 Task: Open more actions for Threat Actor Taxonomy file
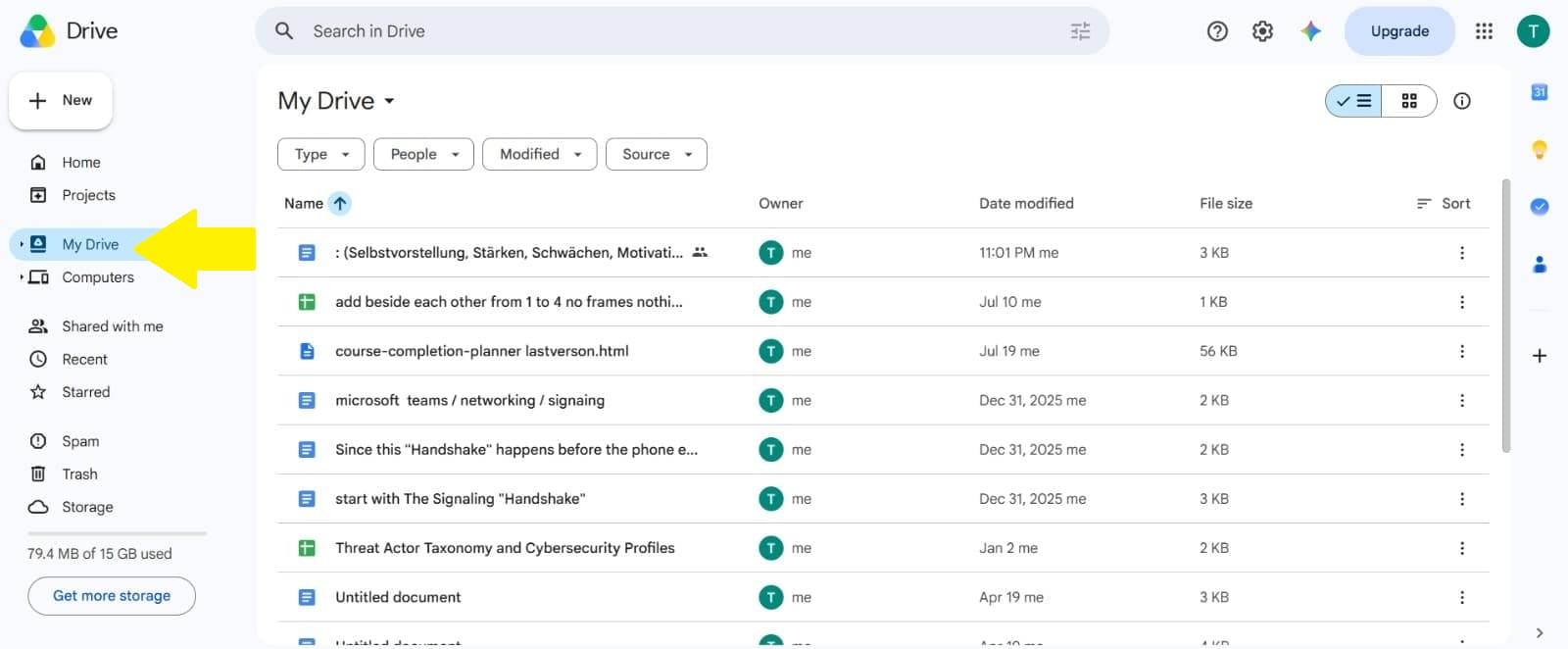point(1462,548)
